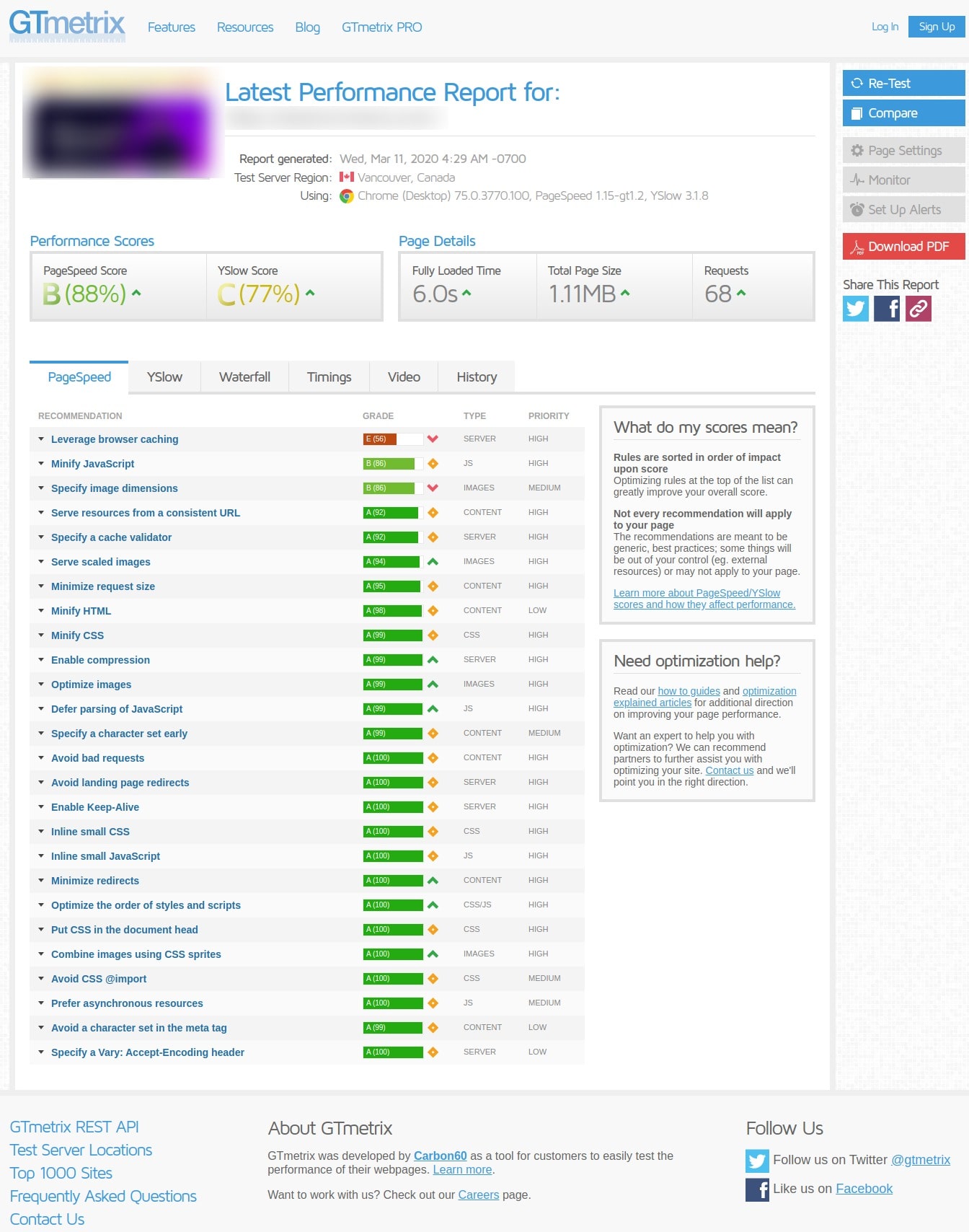
Task: Open Resources in top navigation
Action: (245, 27)
